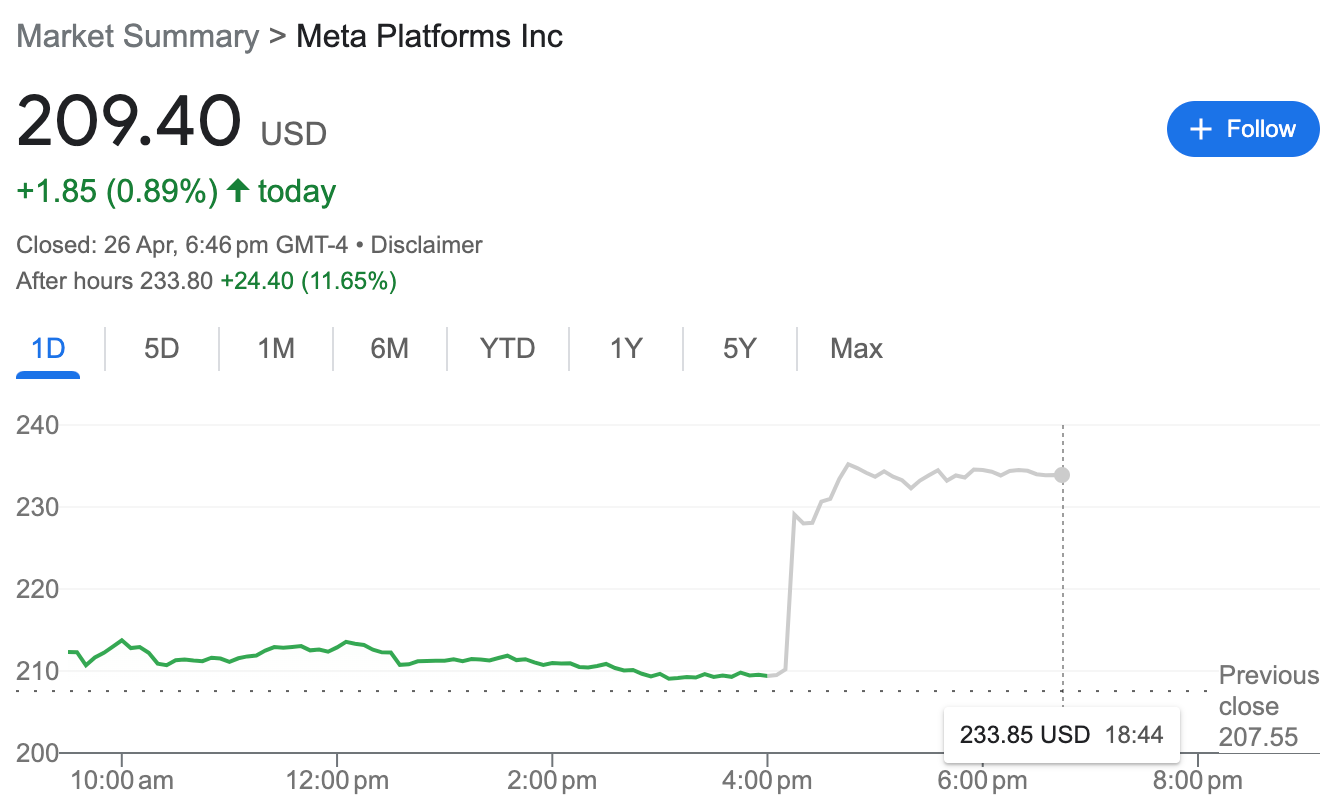Viewport: 1344px width, 804px height.
Task: Open the 6M chart range
Action: pyautogui.click(x=389, y=349)
